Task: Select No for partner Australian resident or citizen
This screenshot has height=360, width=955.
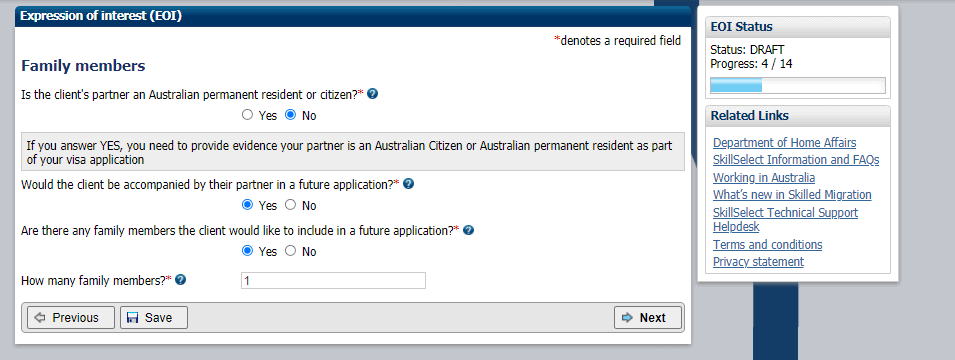Action: 291,115
